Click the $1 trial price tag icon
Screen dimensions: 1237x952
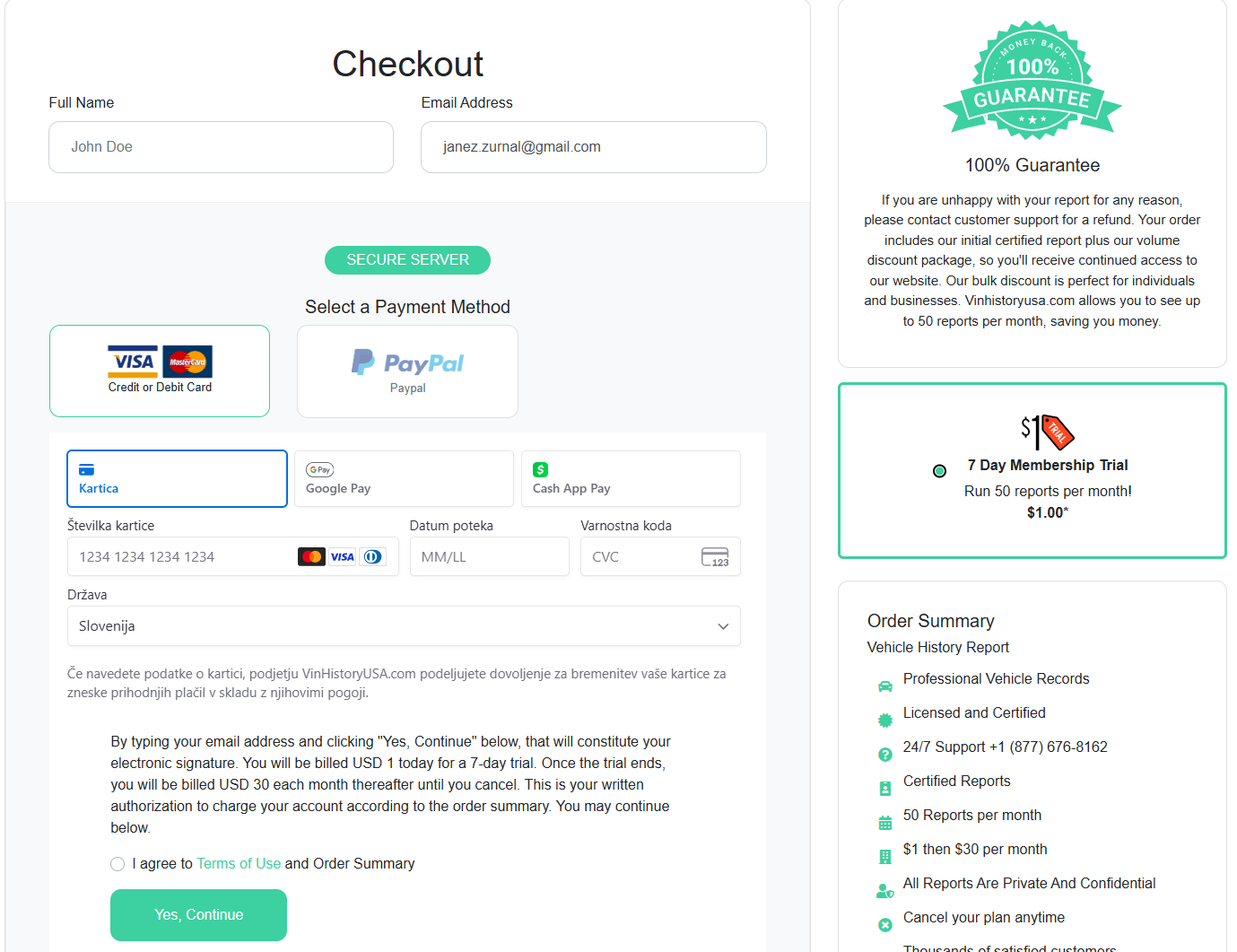coord(1047,432)
